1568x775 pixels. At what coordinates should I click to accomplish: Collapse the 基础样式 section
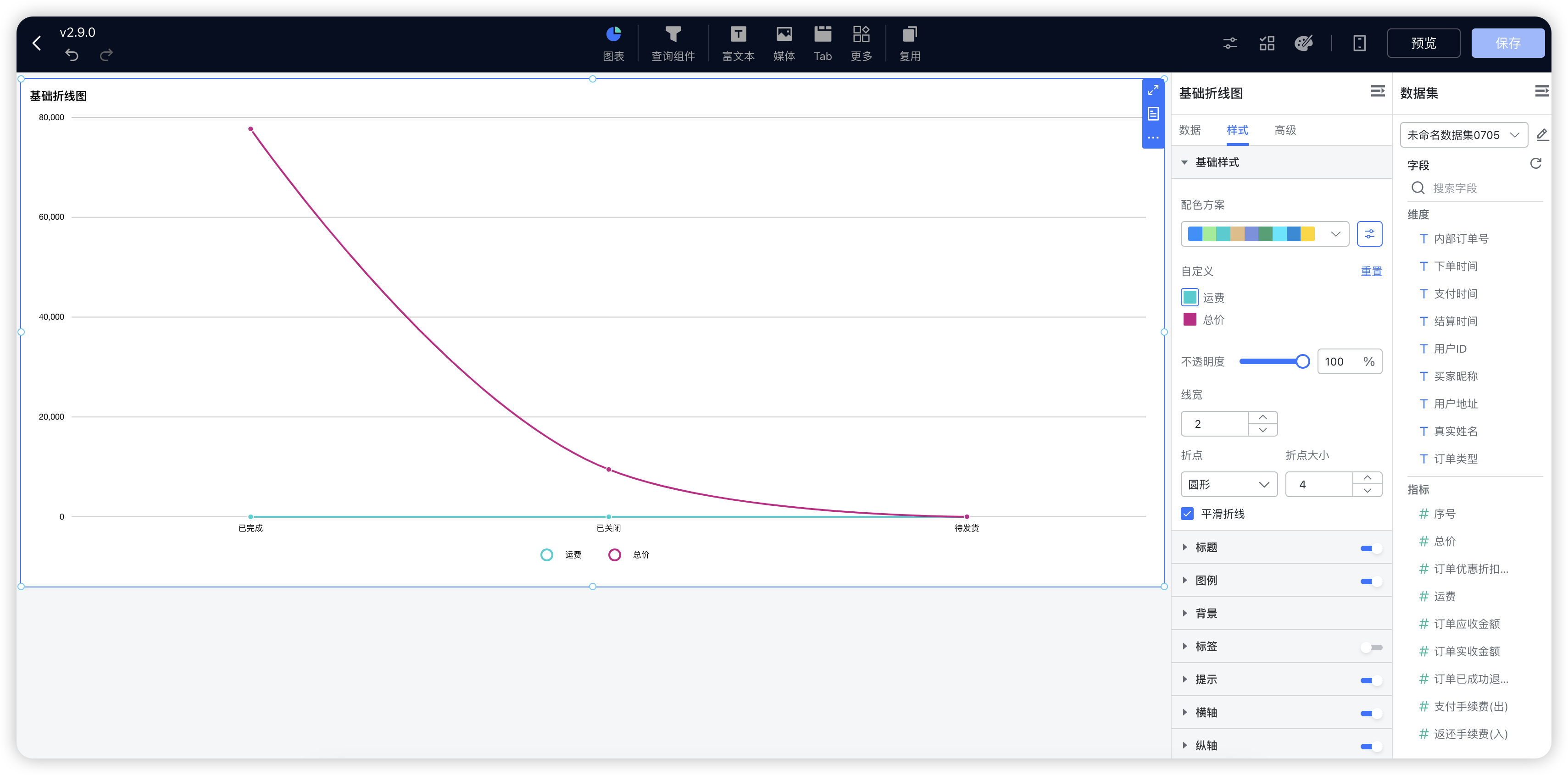coord(1281,162)
